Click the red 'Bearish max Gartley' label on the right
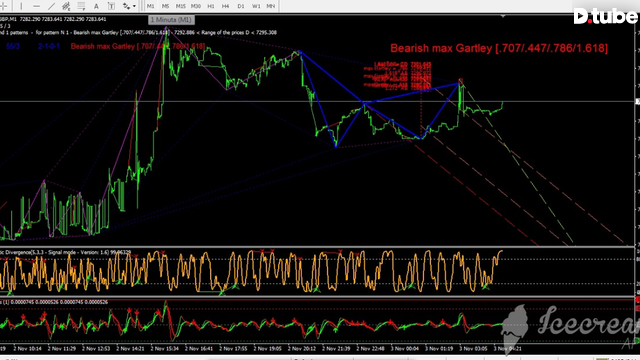This screenshot has height=360, width=640. [499, 48]
